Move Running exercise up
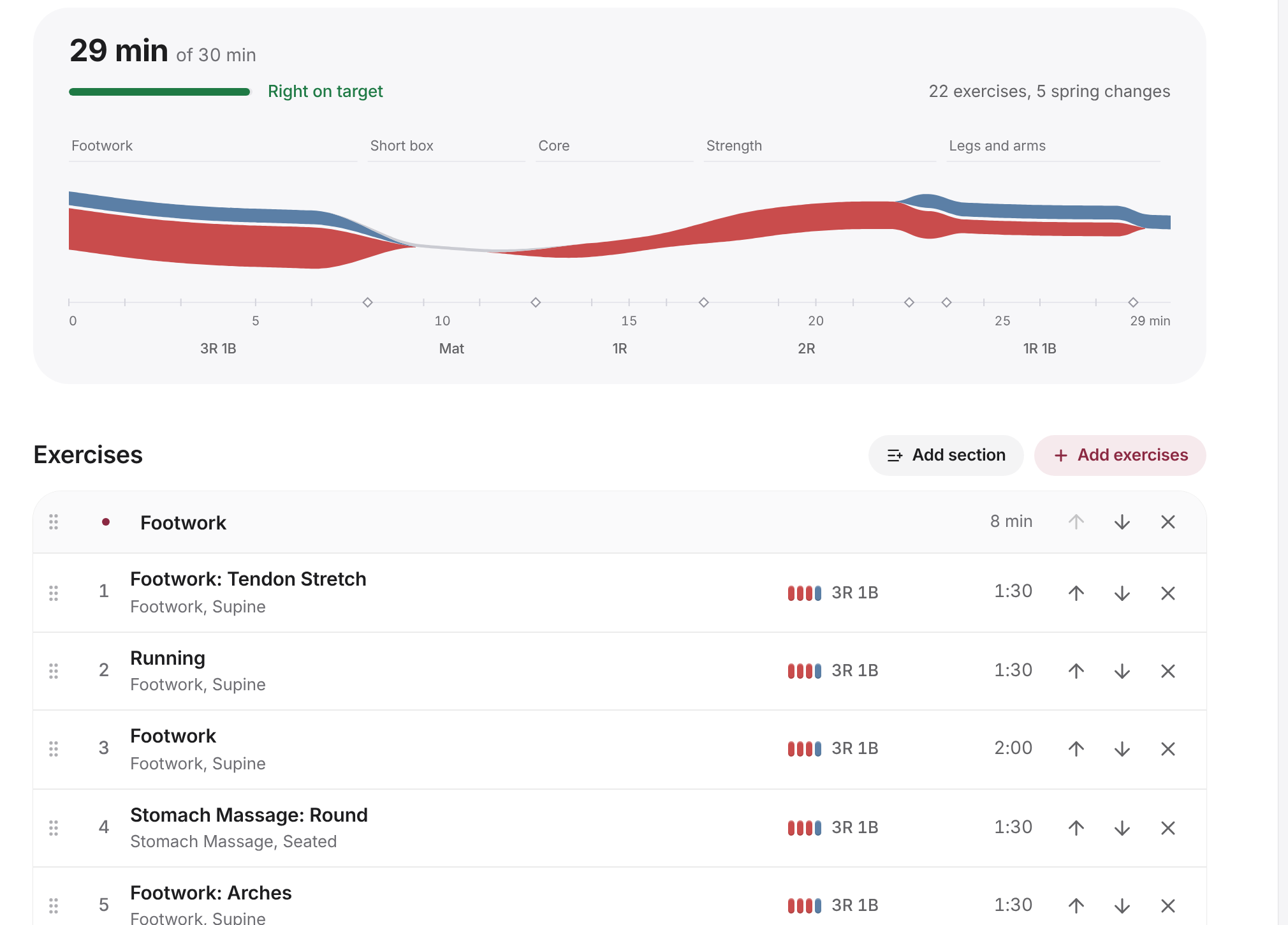The height and width of the screenshot is (925, 1288). pos(1076,670)
